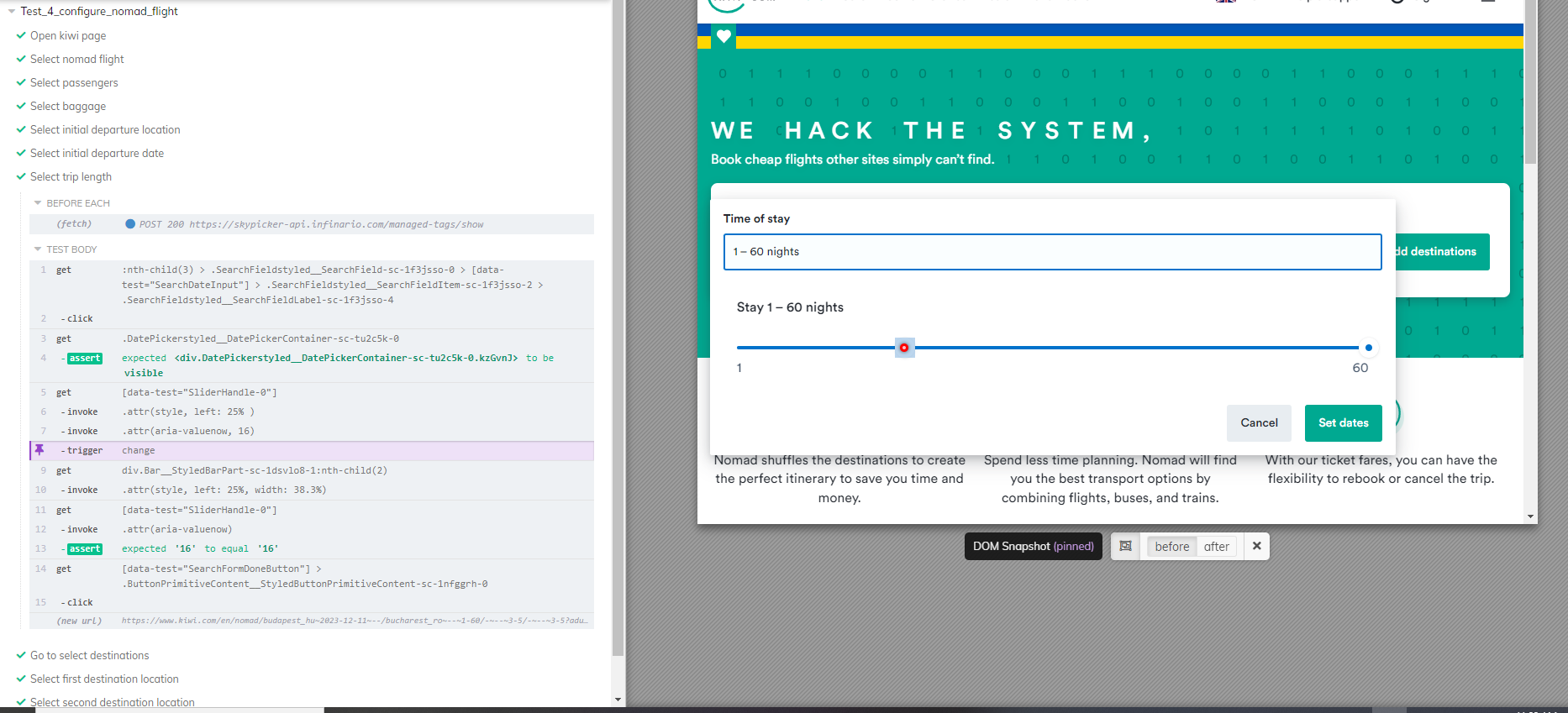Image resolution: width=1568 pixels, height=713 pixels.
Task: Click 'Stay 1 – 60 nights' label
Action: point(790,307)
